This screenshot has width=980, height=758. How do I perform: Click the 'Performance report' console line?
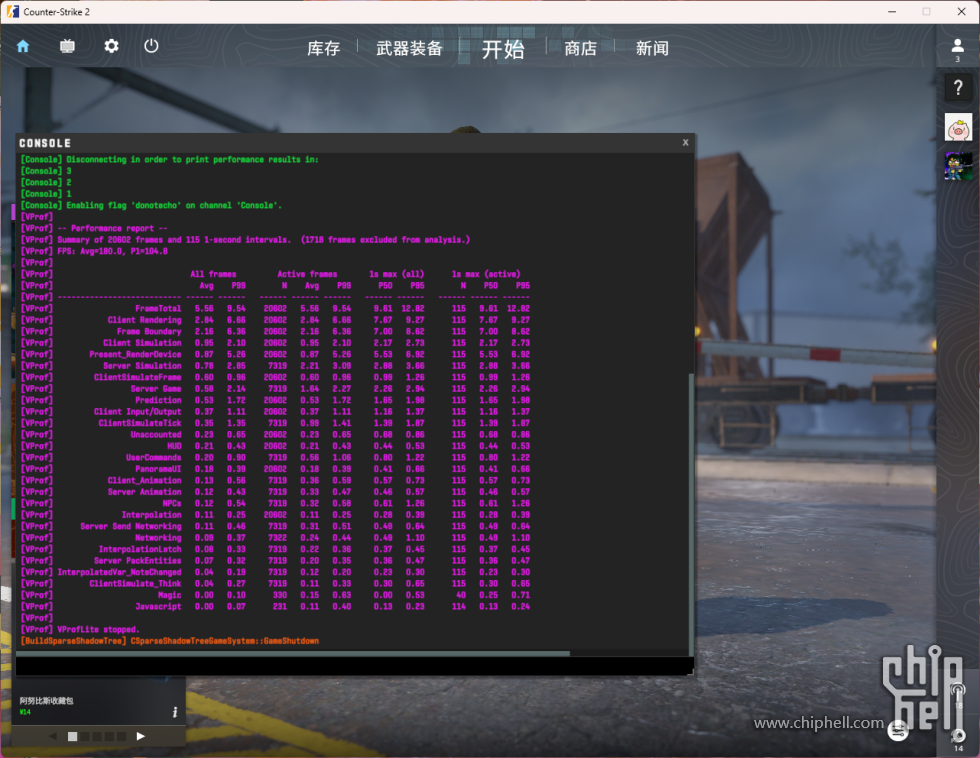[x=94, y=228]
